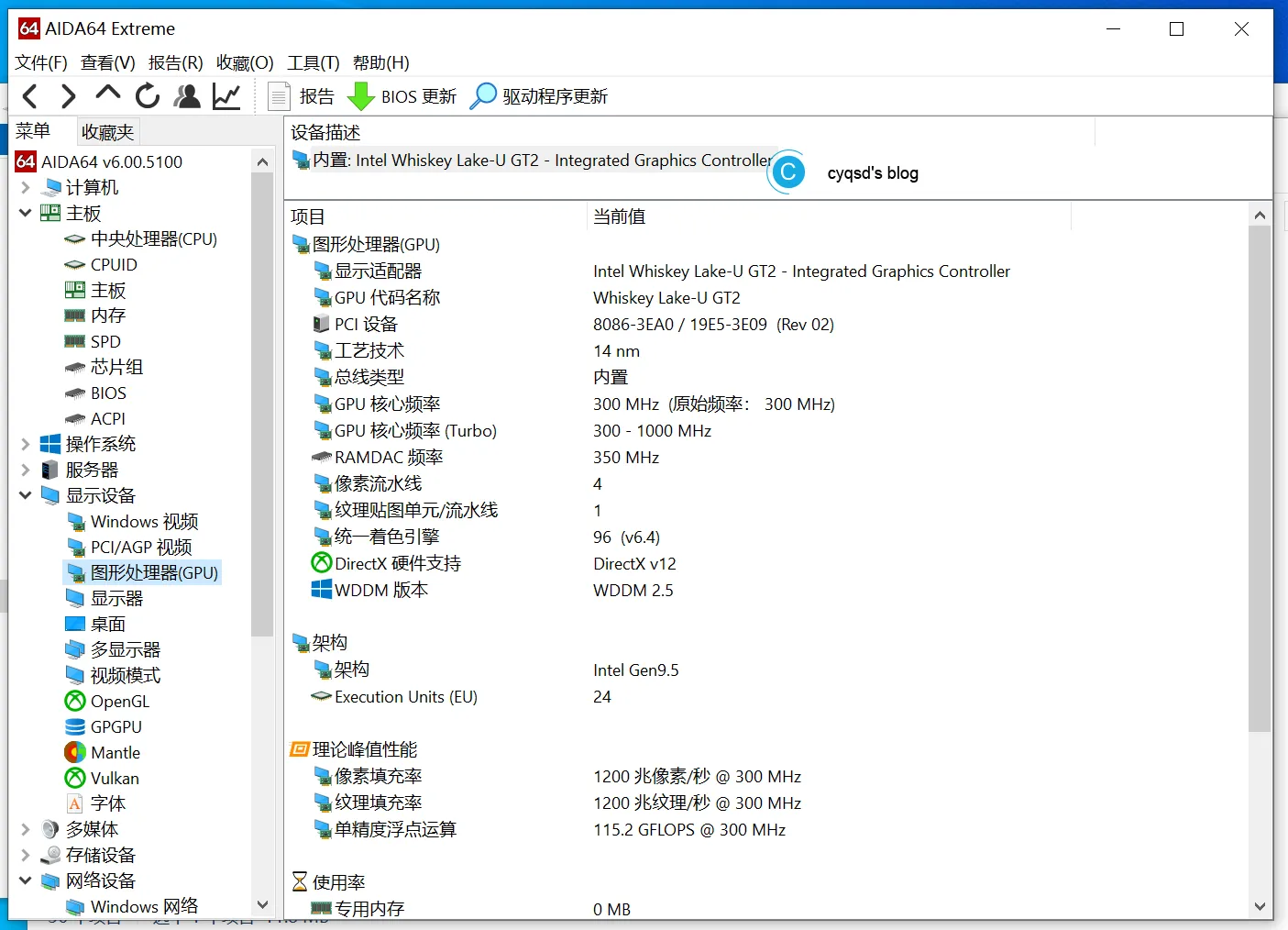This screenshot has height=930, width=1288.
Task: Click the details pane scrollbar down arrow
Action: click(1260, 906)
